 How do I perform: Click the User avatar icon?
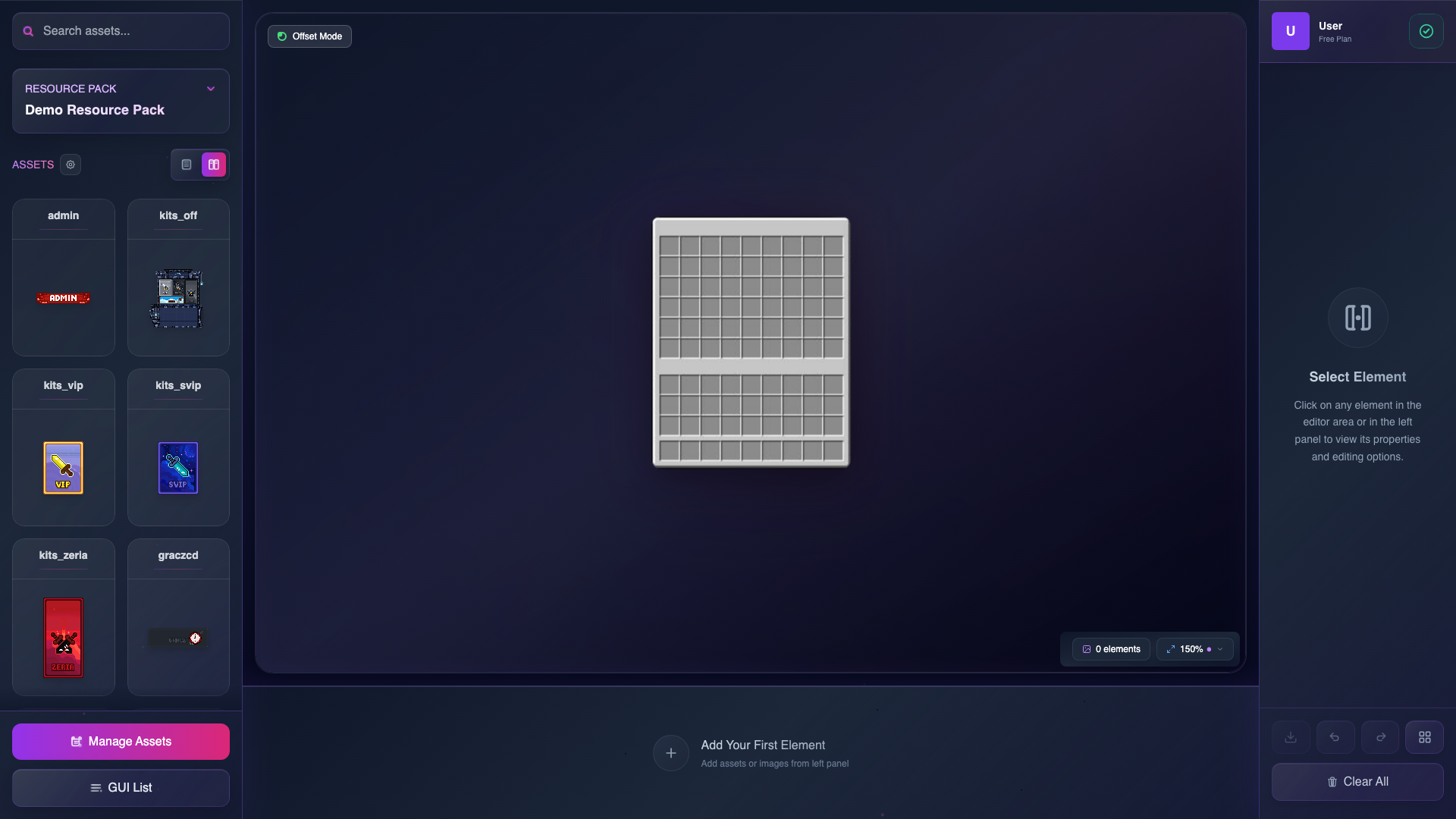coord(1291,31)
